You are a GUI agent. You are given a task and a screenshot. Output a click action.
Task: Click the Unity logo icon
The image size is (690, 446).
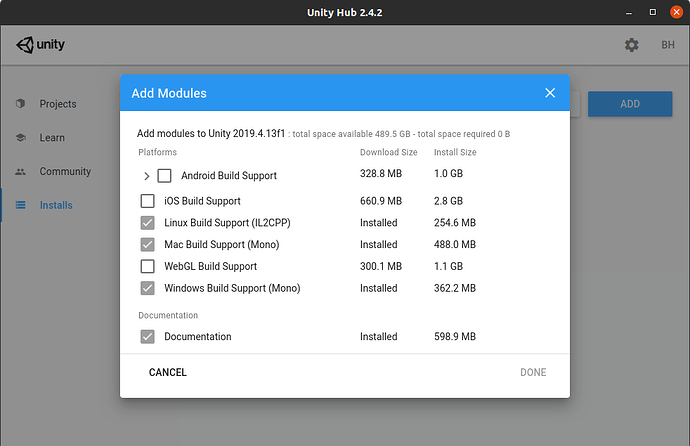[24, 45]
